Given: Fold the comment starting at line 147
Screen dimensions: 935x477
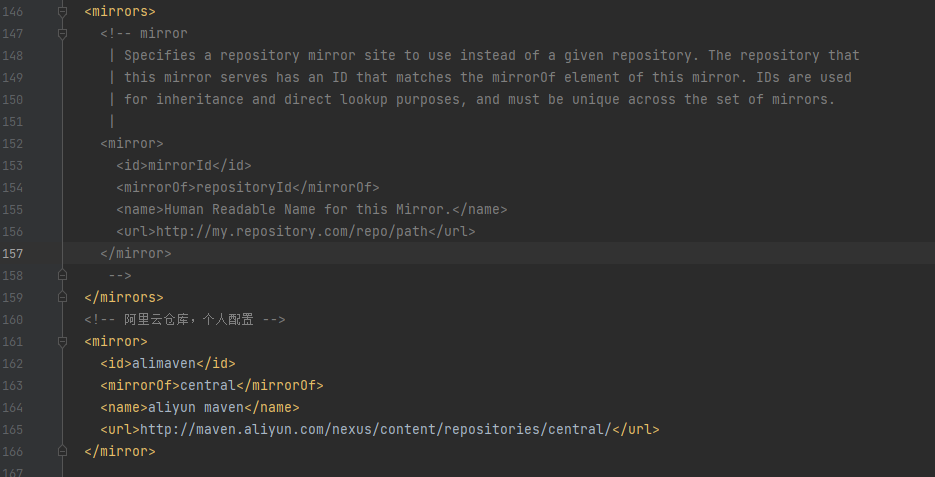Looking at the screenshot, I should click(62, 33).
